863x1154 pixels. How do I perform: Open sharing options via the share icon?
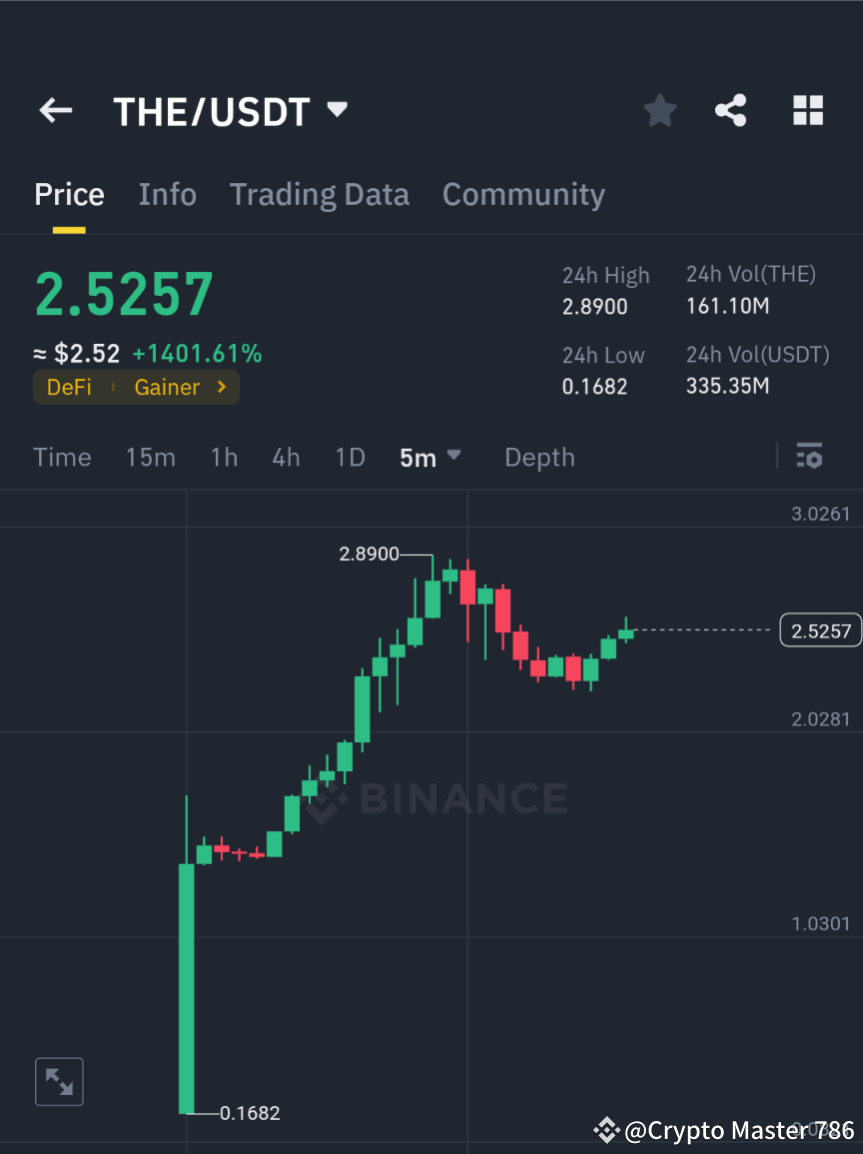pos(731,111)
